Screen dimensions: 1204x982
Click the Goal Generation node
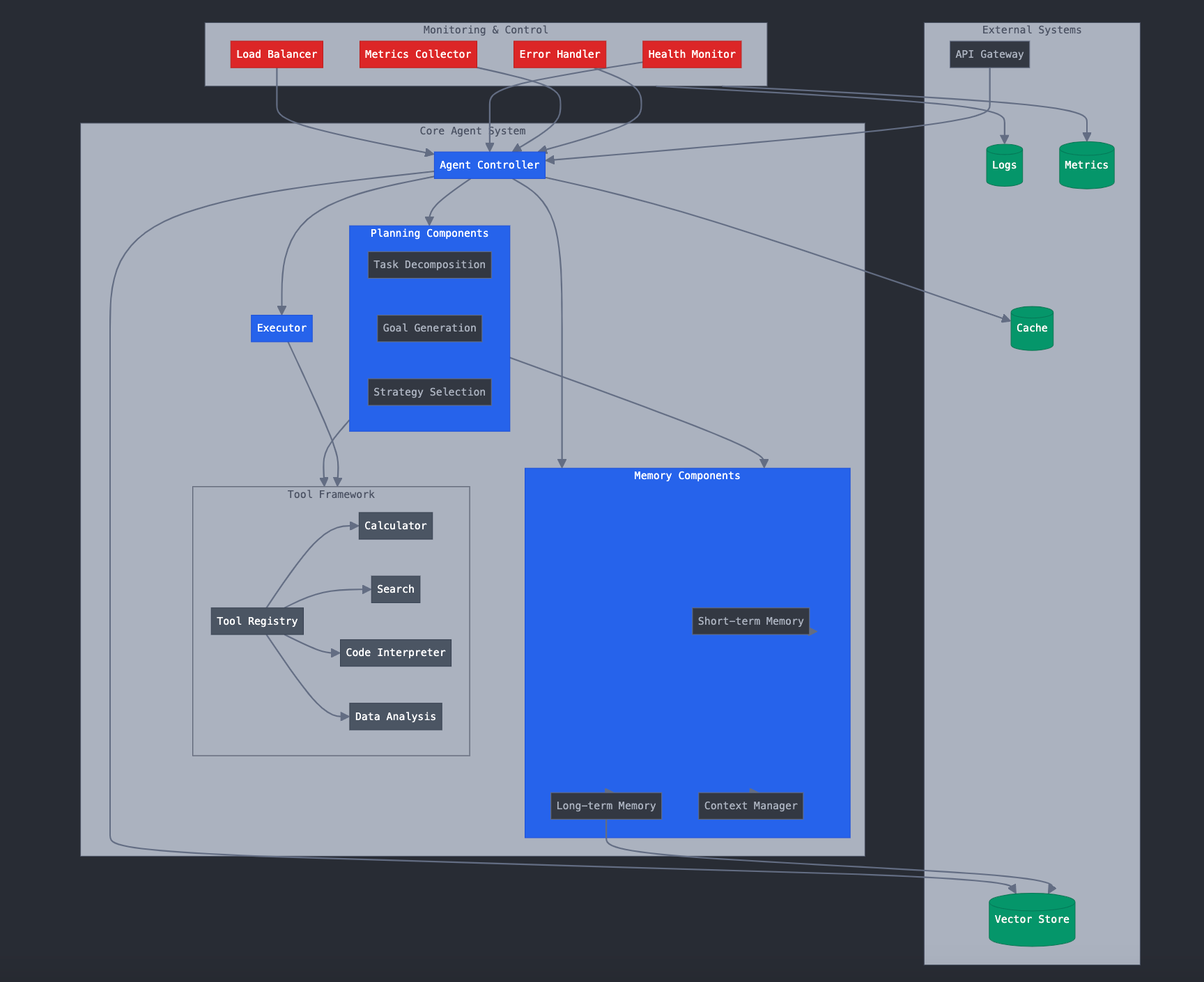pyautogui.click(x=429, y=328)
